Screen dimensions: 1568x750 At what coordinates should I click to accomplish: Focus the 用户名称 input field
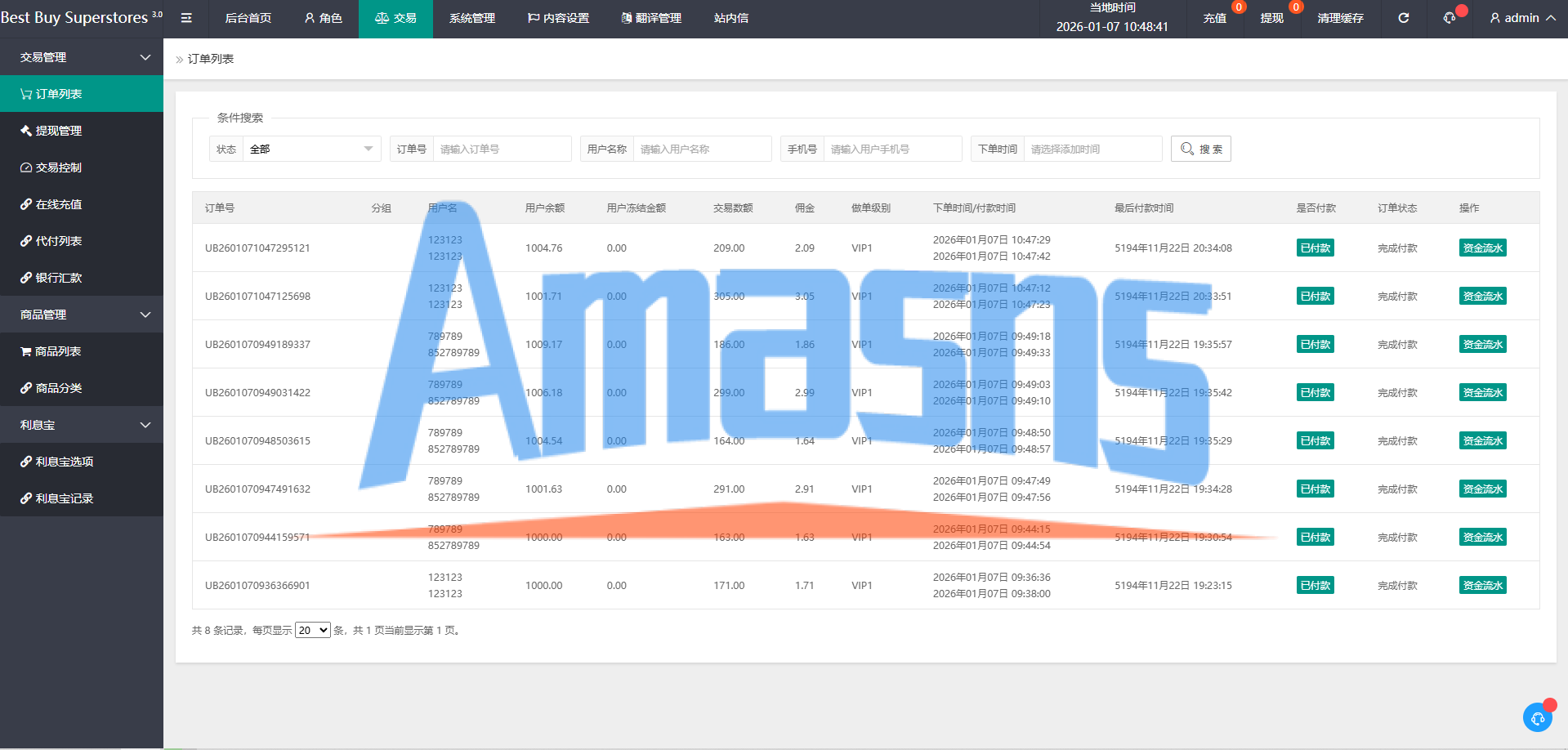[x=703, y=149]
